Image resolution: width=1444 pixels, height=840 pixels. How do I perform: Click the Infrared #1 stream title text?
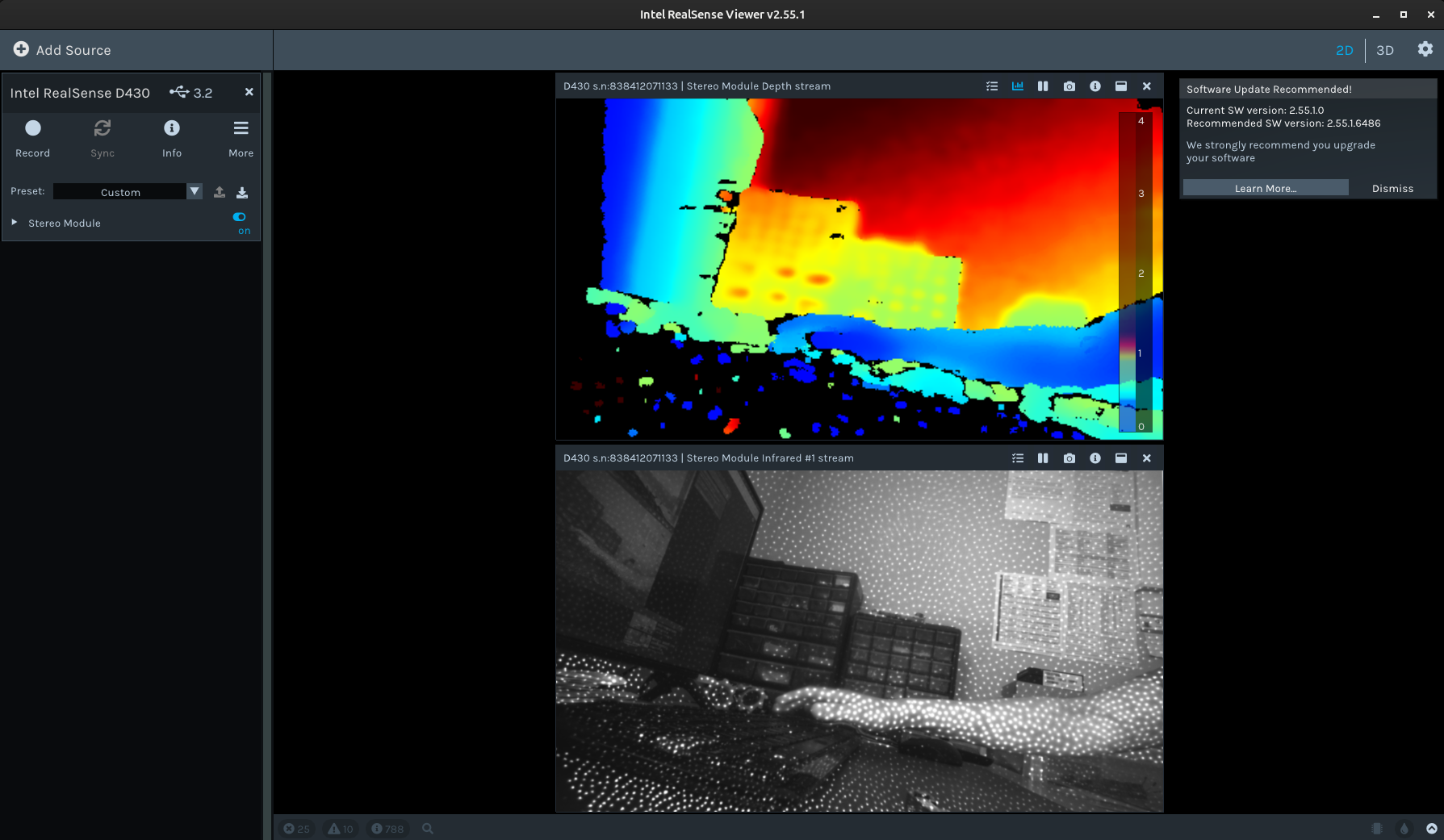[x=708, y=458]
